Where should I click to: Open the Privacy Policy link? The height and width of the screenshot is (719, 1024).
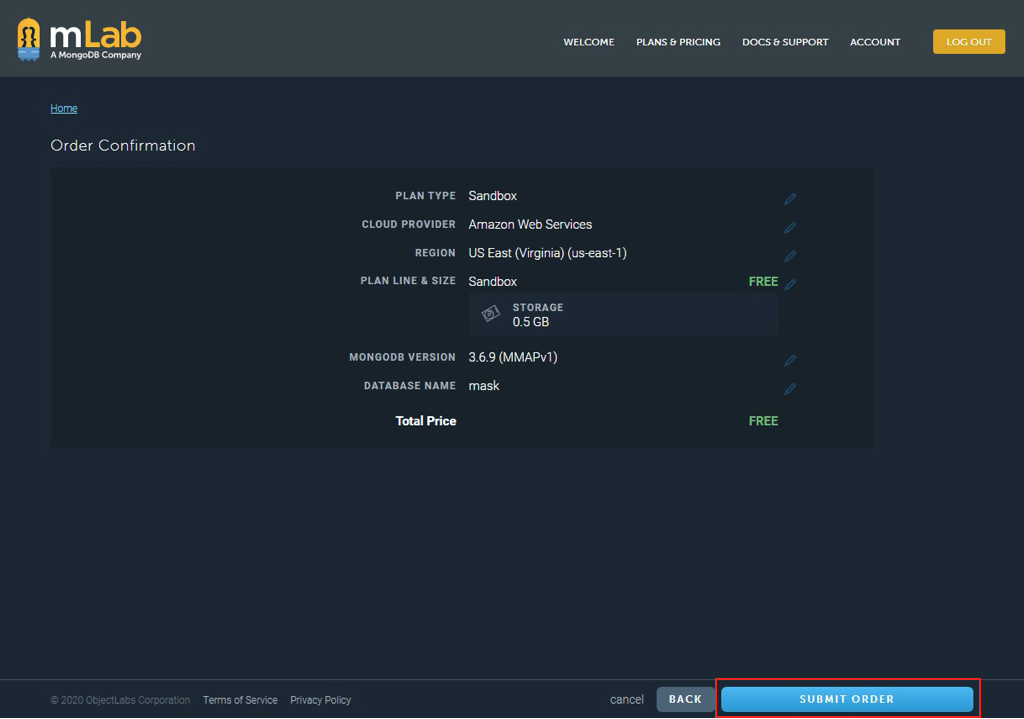coord(320,700)
